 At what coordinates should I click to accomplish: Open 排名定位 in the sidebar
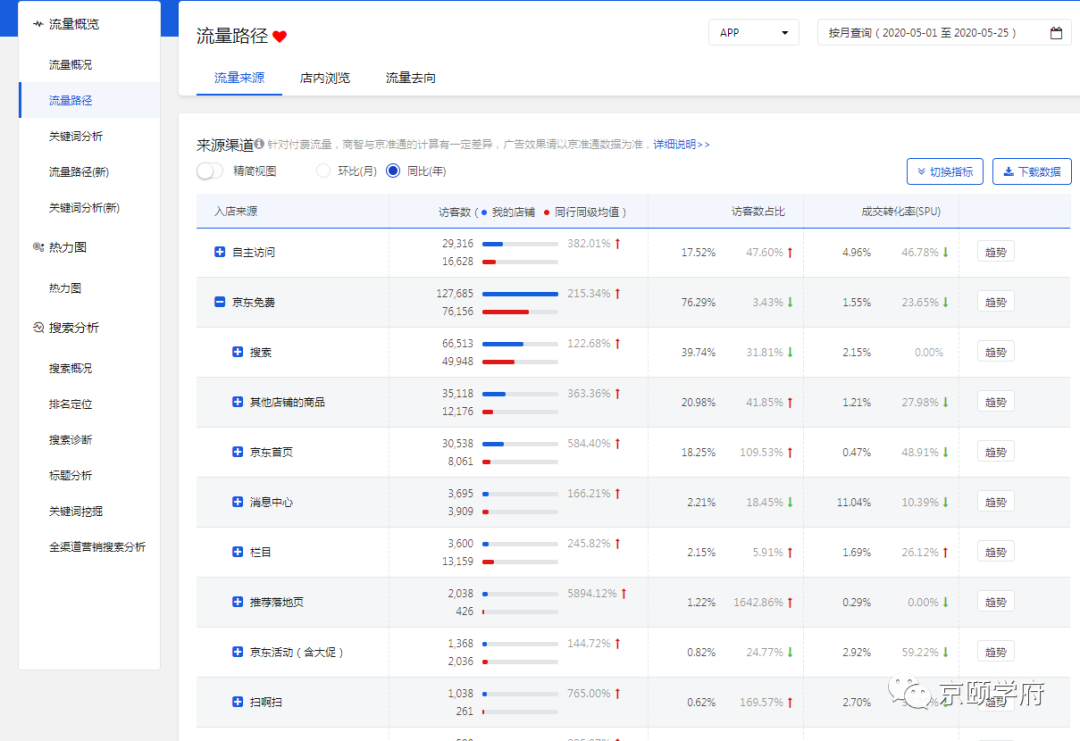[70, 404]
